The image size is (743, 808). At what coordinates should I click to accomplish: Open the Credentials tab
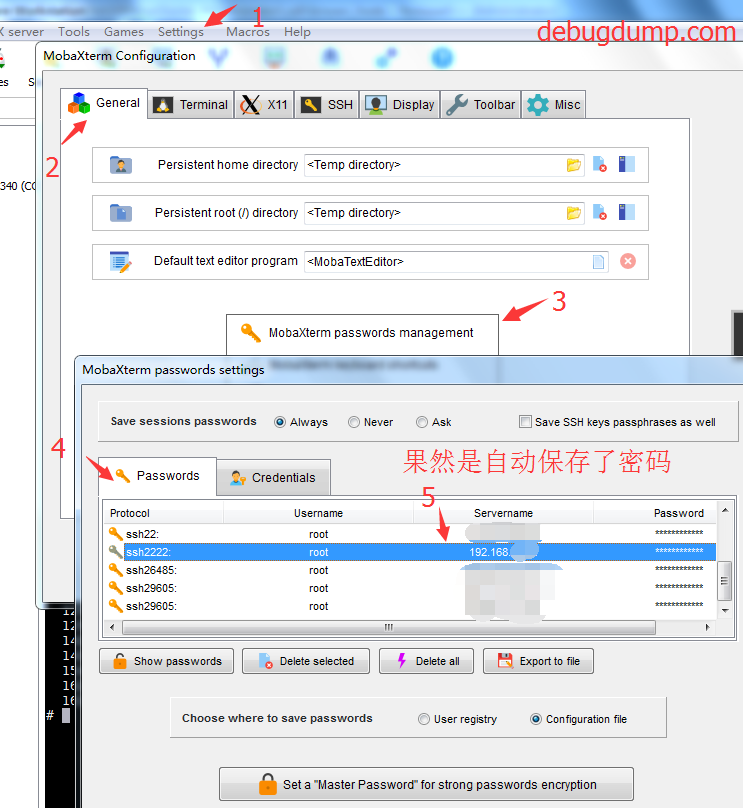[x=273, y=478]
